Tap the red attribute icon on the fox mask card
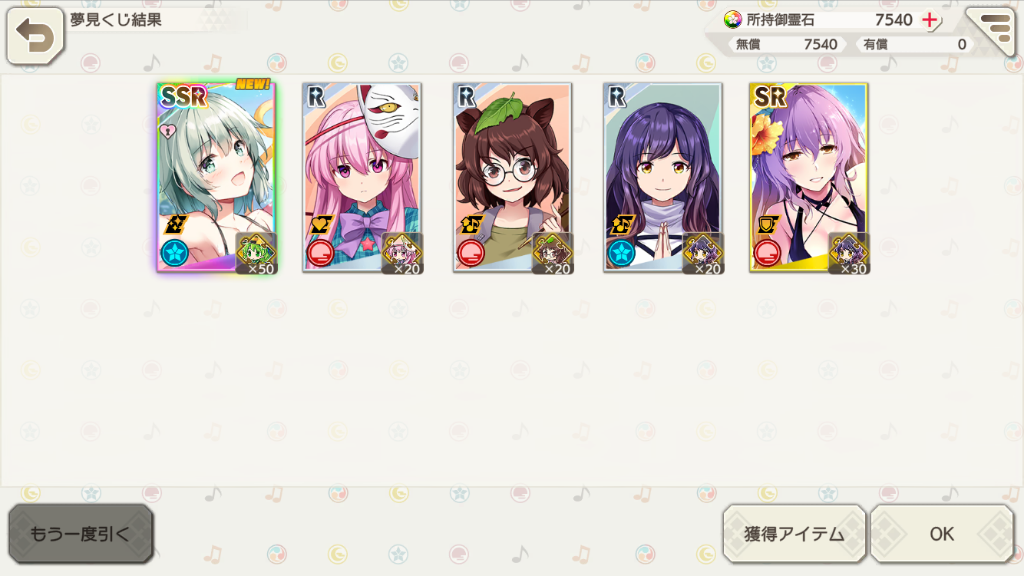 coord(320,253)
